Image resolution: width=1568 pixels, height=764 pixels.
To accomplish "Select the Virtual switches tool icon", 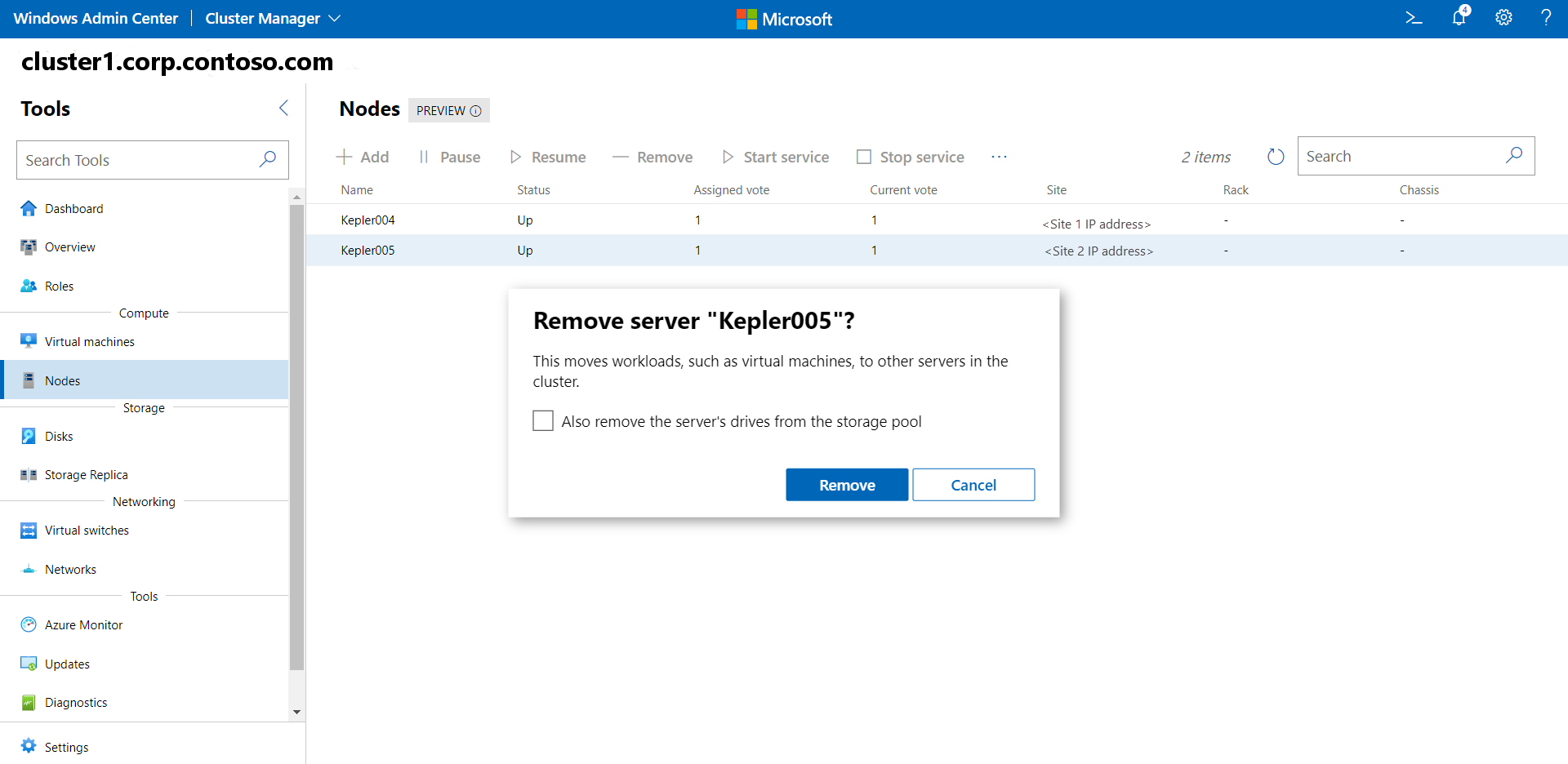I will click(x=29, y=530).
